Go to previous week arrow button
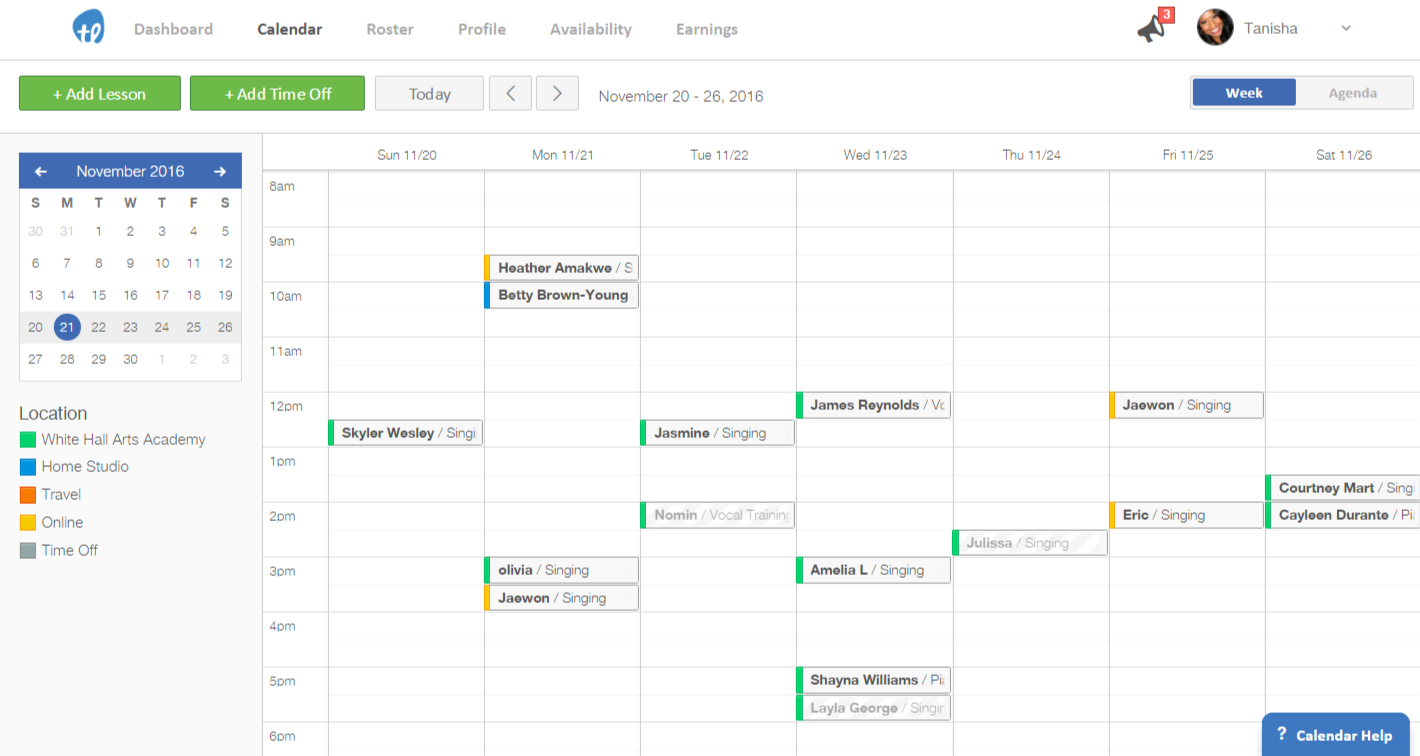The height and width of the screenshot is (756, 1420). 510,94
